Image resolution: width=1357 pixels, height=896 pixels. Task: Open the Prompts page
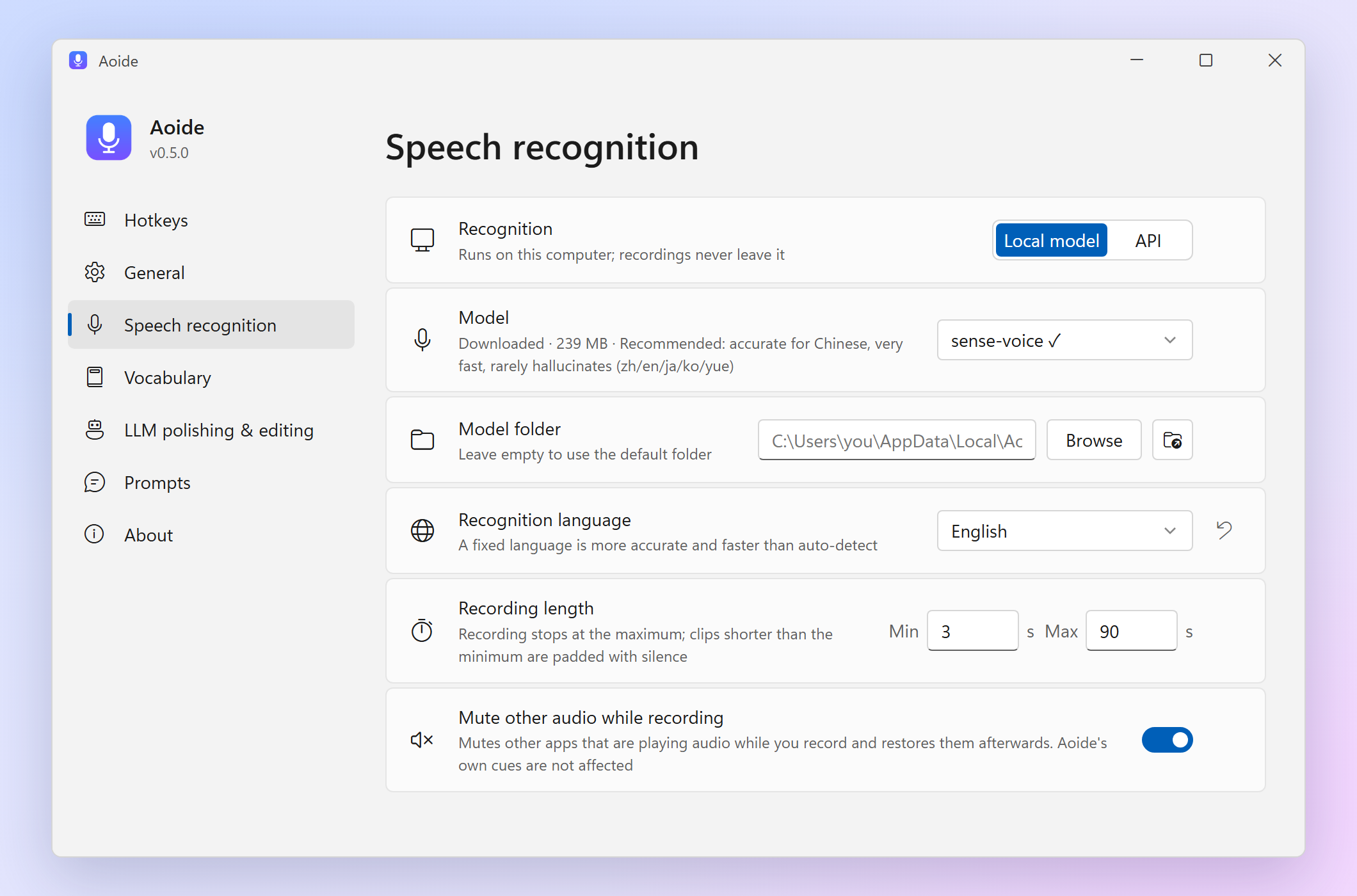(211, 482)
